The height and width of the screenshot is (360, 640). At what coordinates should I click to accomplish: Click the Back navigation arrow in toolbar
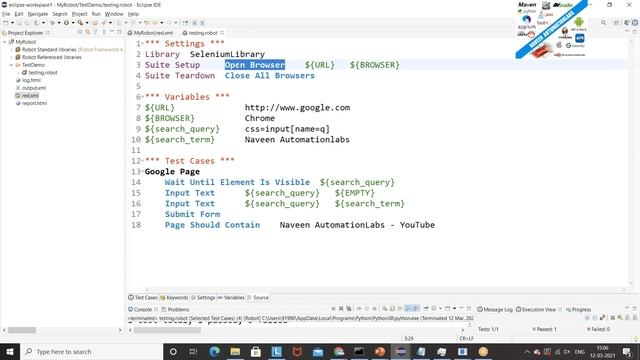click(156, 23)
